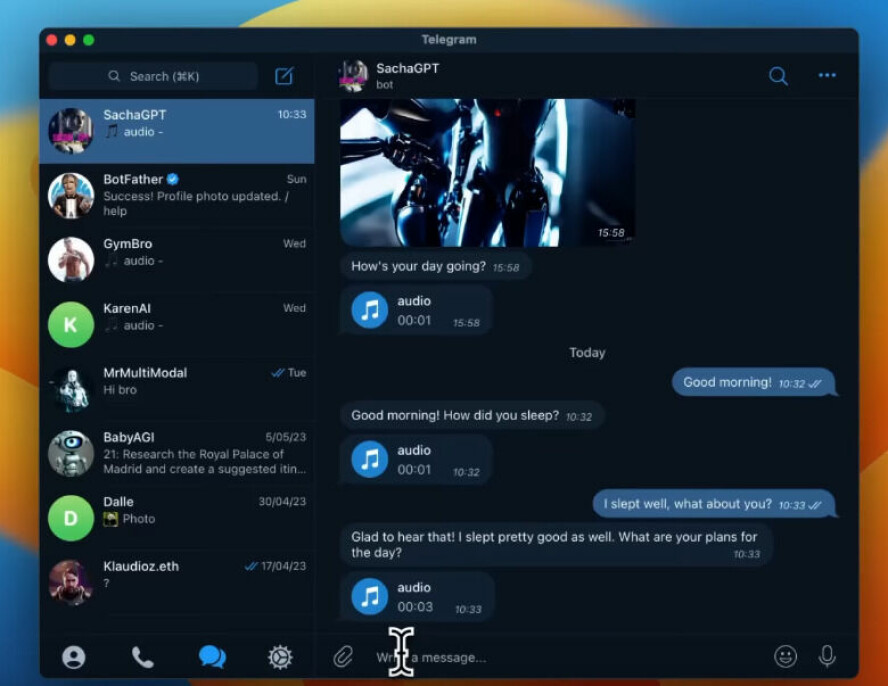Open the robot image in chat

tap(488, 173)
